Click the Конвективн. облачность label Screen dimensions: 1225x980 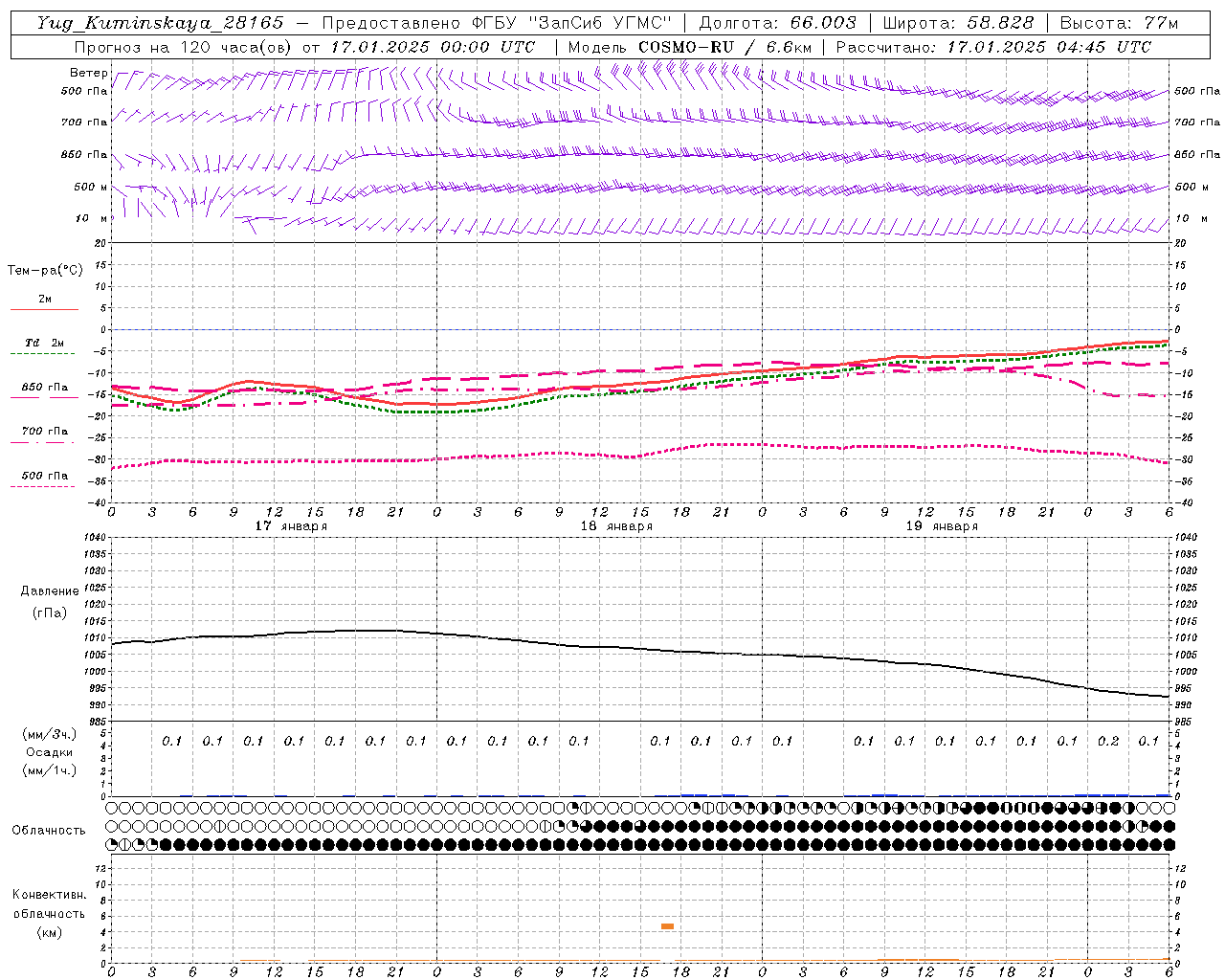[49, 904]
